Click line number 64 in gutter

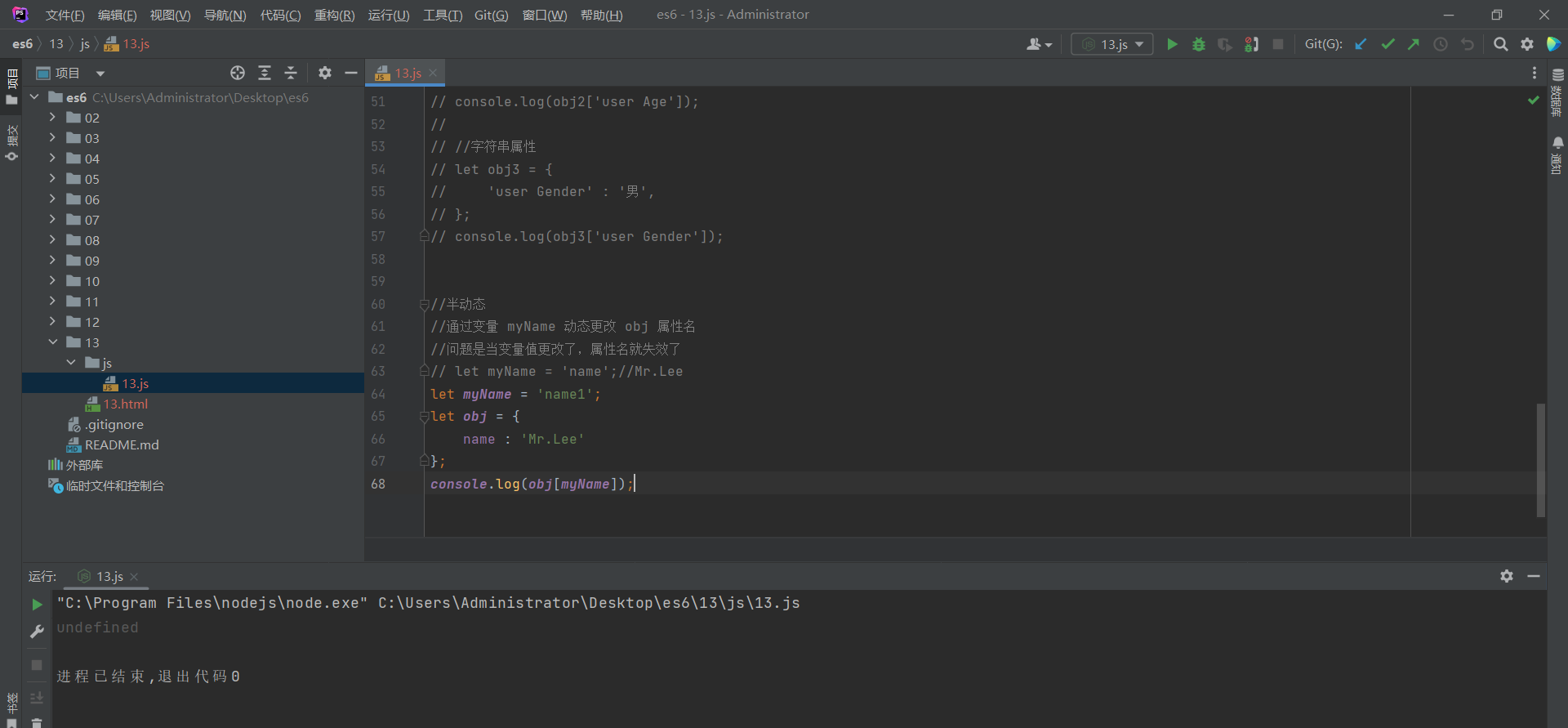tap(378, 394)
